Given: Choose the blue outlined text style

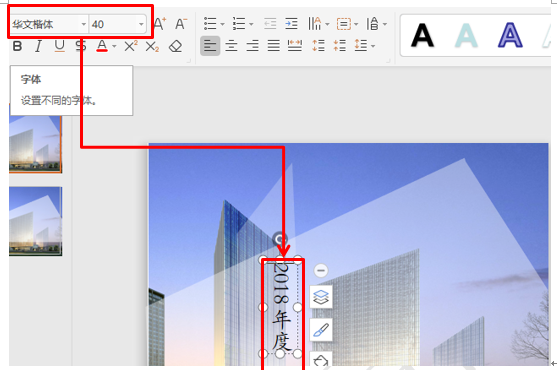Looking at the screenshot, I should point(510,36).
